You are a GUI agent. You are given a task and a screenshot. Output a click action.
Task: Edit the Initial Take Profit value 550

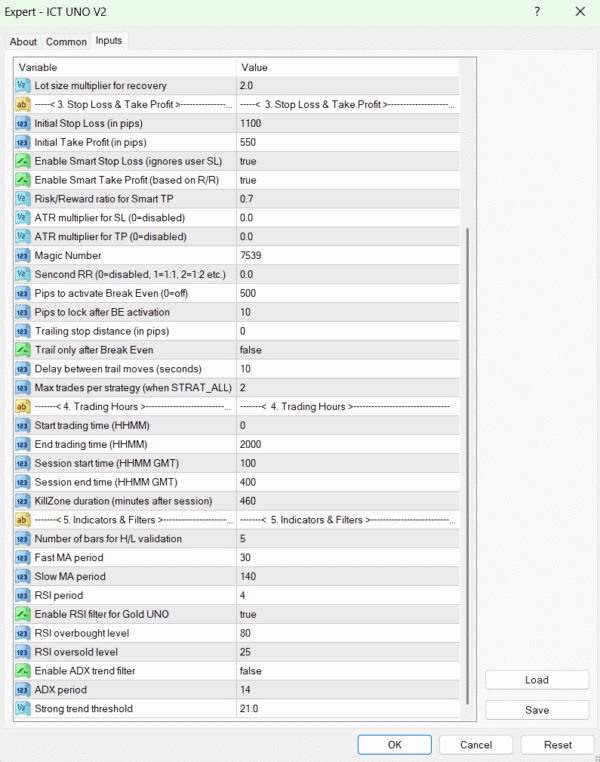[348, 142]
